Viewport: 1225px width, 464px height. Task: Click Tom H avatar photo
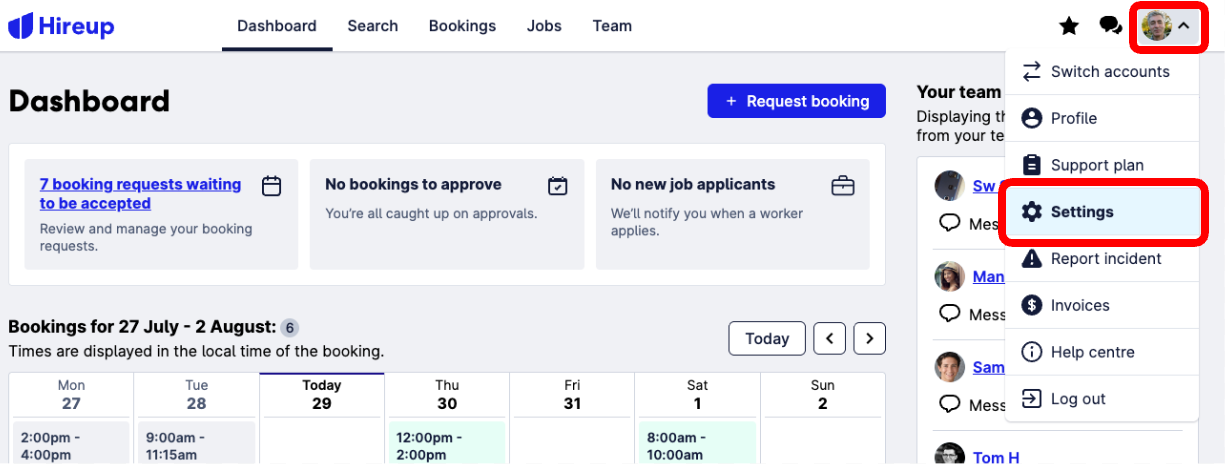(949, 454)
